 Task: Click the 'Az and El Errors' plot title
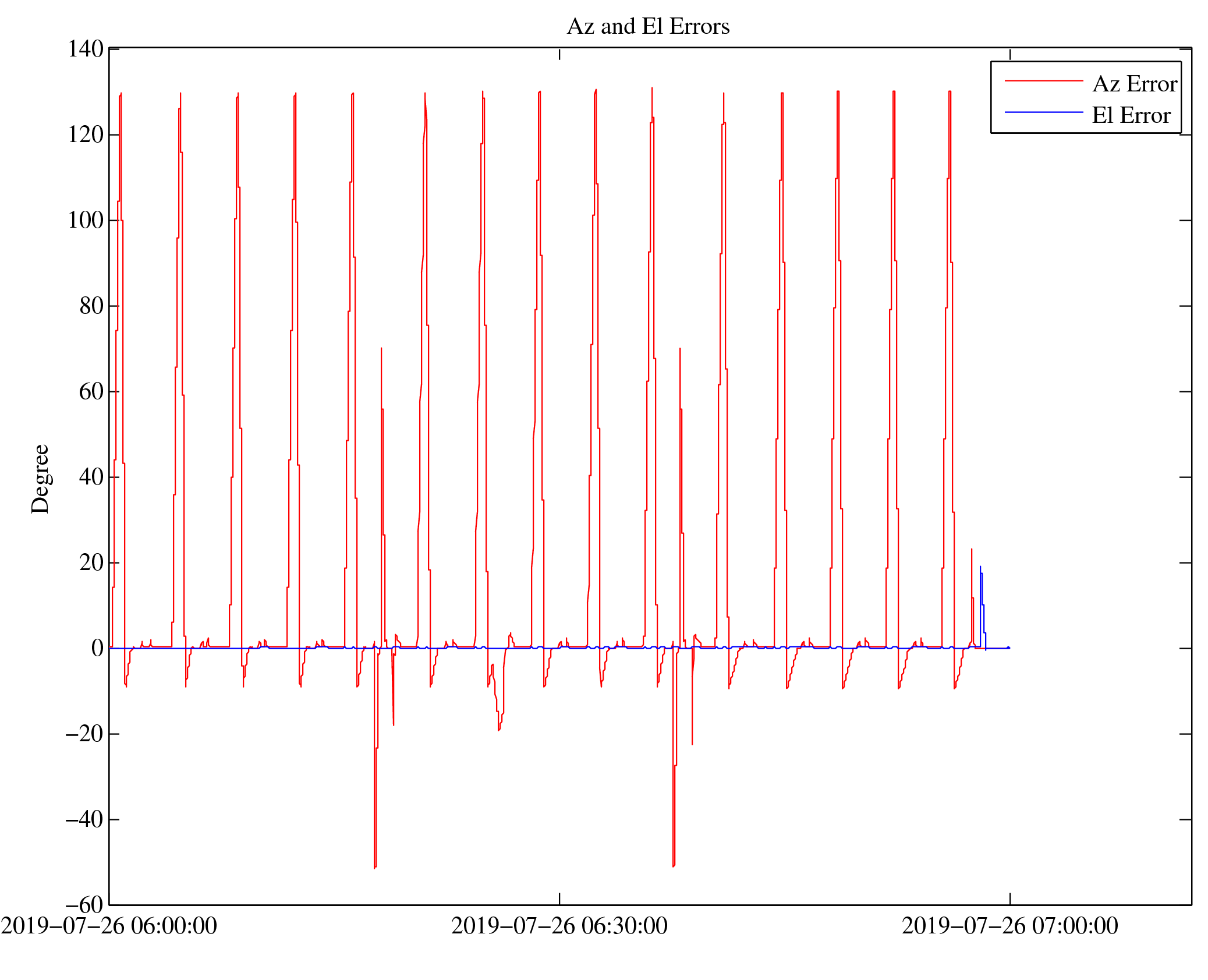[647, 27]
